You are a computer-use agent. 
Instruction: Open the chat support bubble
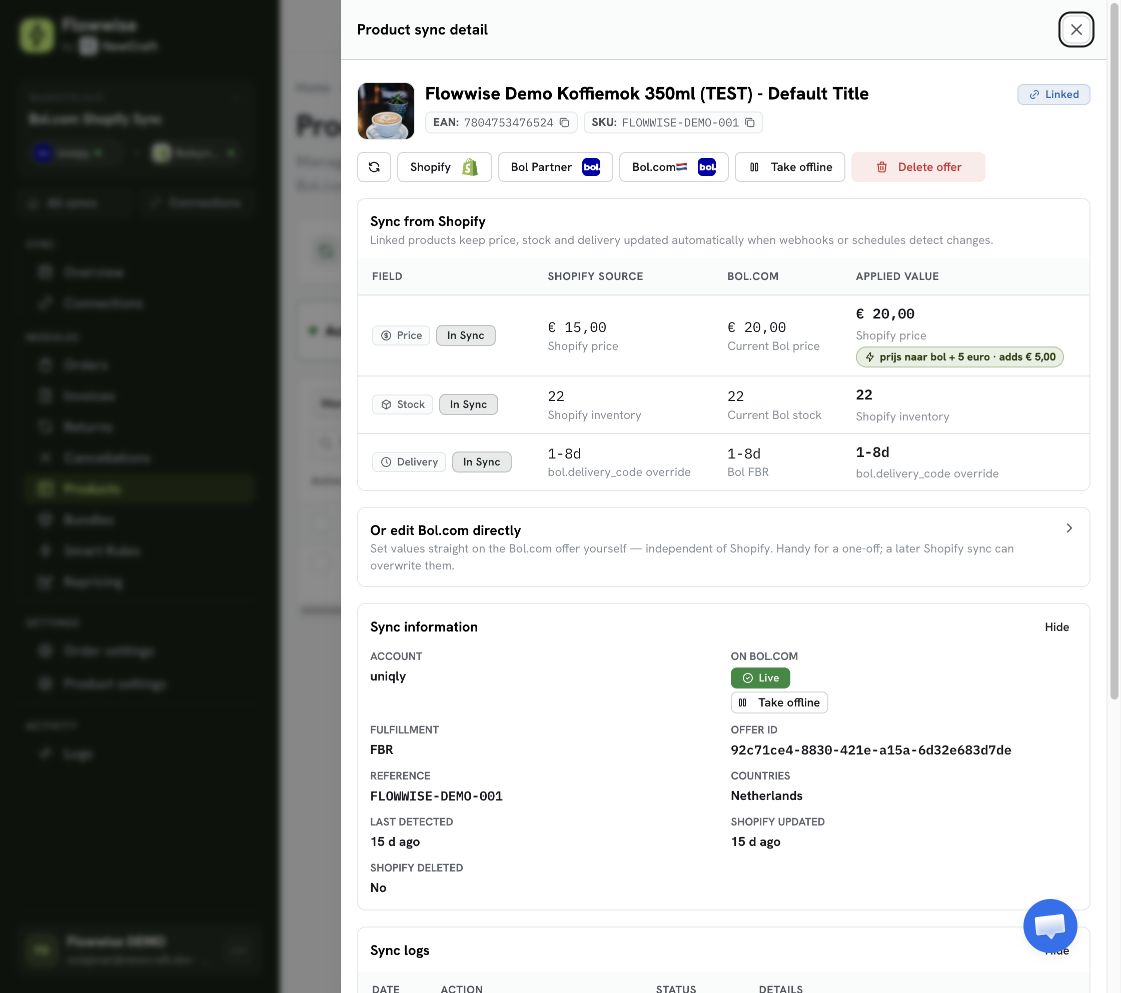pos(1050,926)
